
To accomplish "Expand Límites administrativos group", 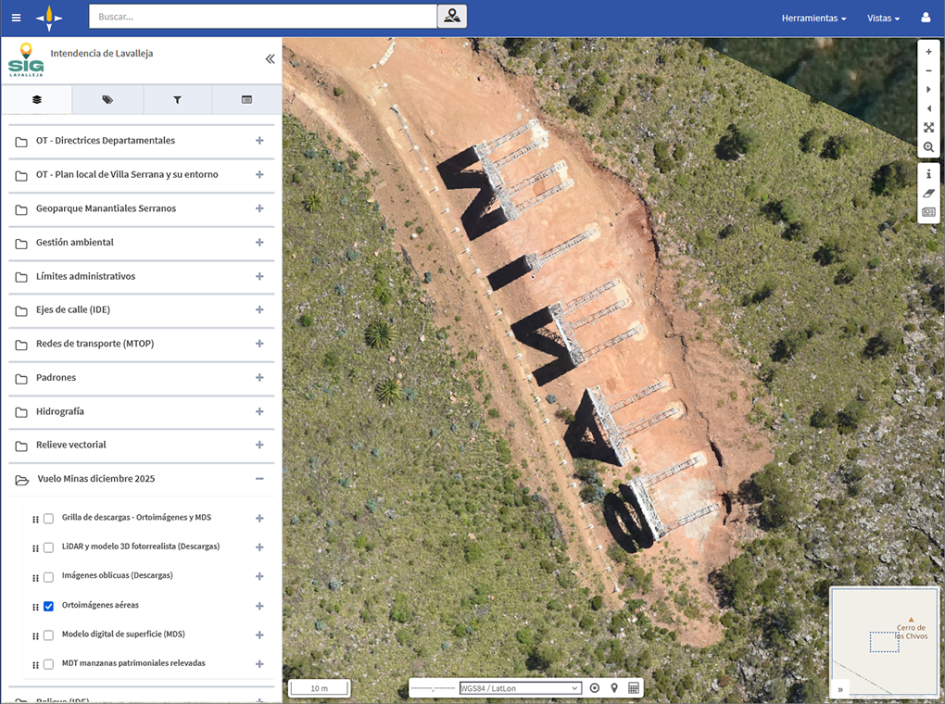I will [x=260, y=276].
